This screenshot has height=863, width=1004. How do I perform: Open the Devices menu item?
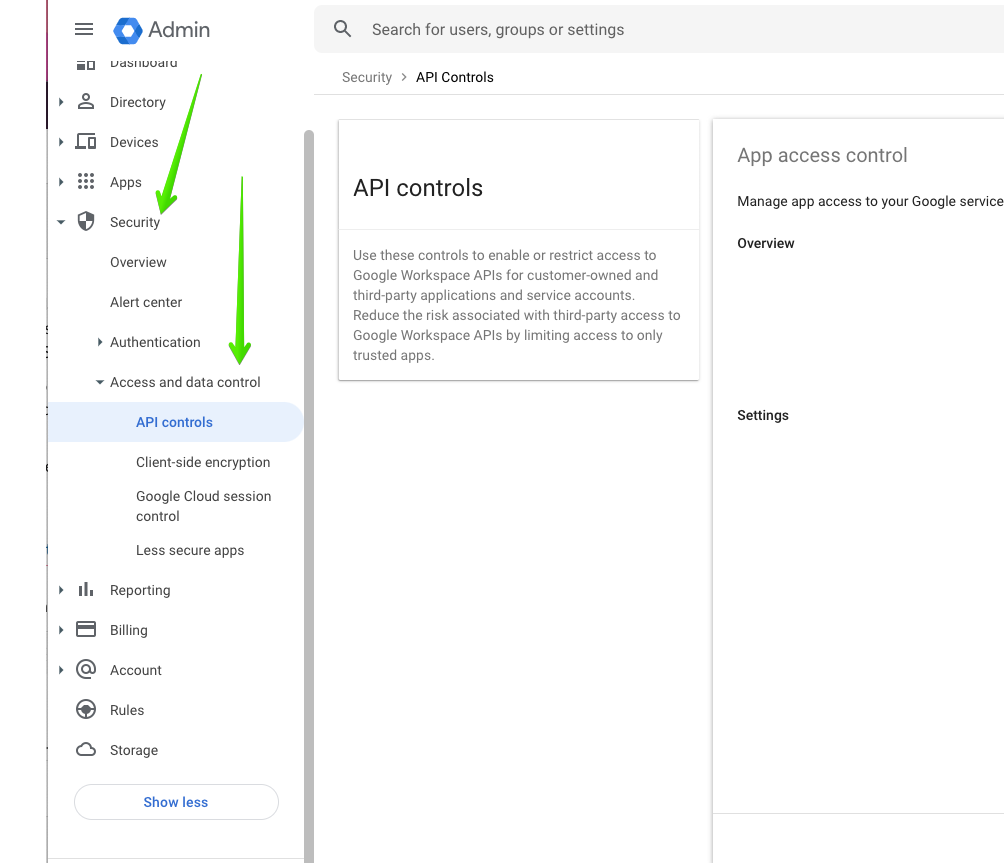coord(134,142)
